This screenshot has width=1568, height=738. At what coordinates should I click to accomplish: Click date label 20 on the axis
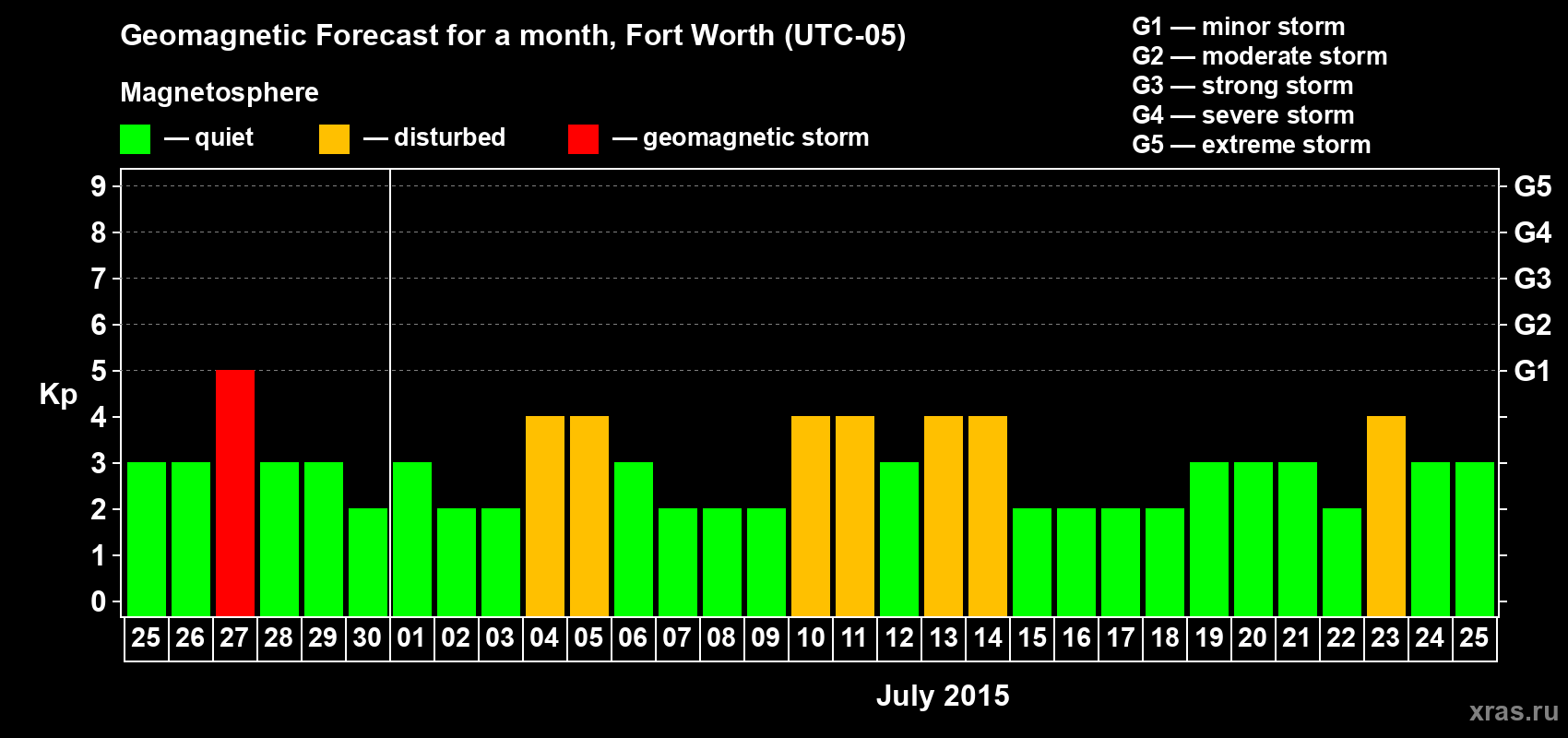coord(1253,638)
